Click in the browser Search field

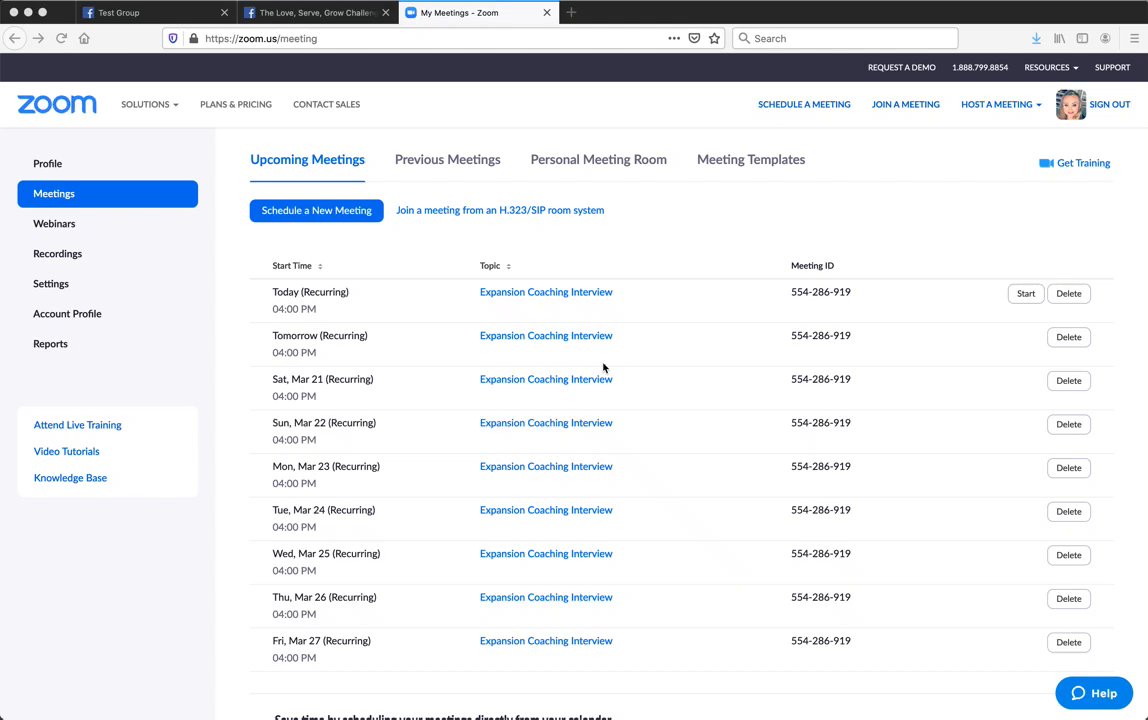[x=845, y=38]
